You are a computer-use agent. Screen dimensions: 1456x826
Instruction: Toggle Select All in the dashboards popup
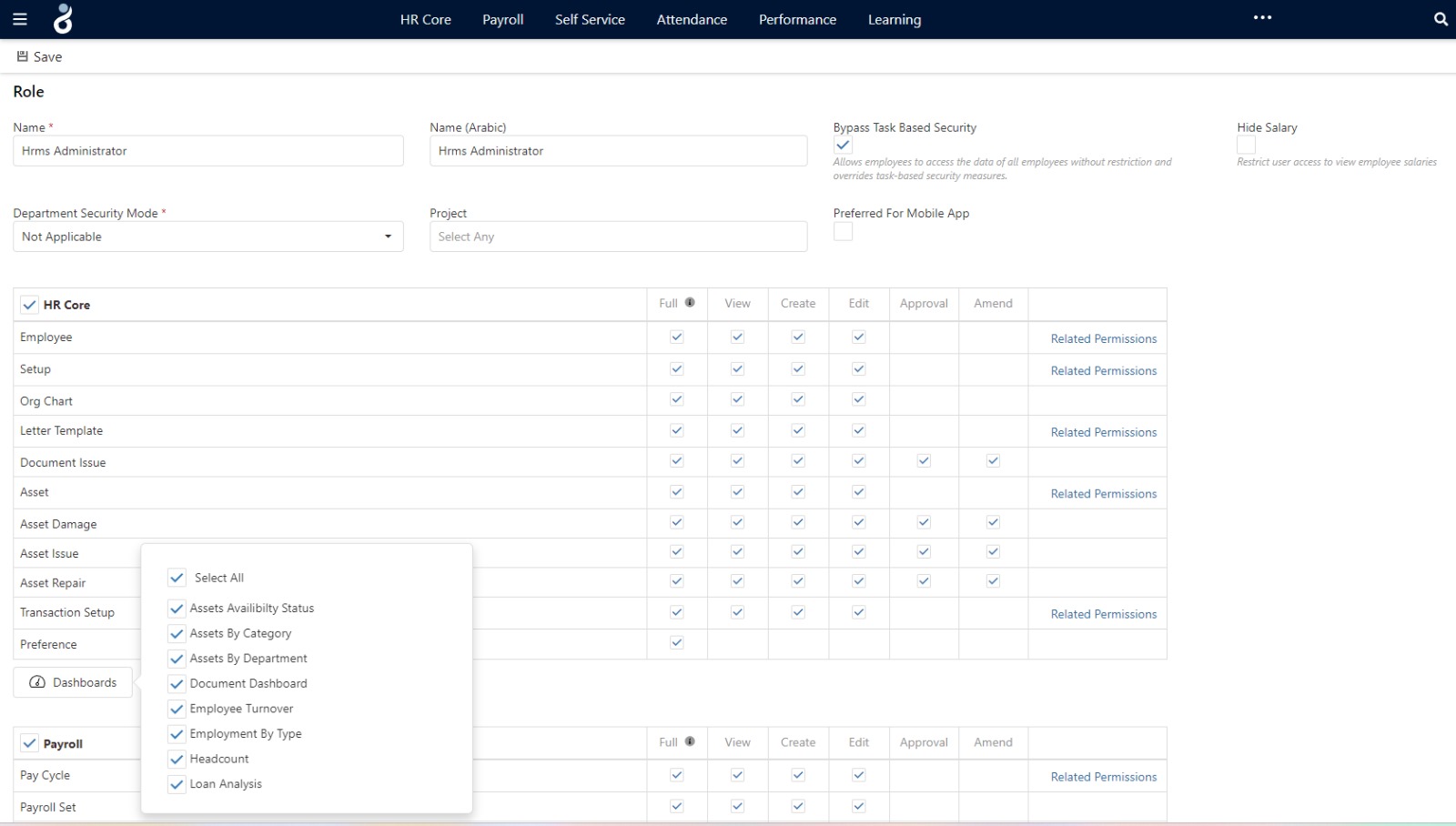tap(177, 577)
